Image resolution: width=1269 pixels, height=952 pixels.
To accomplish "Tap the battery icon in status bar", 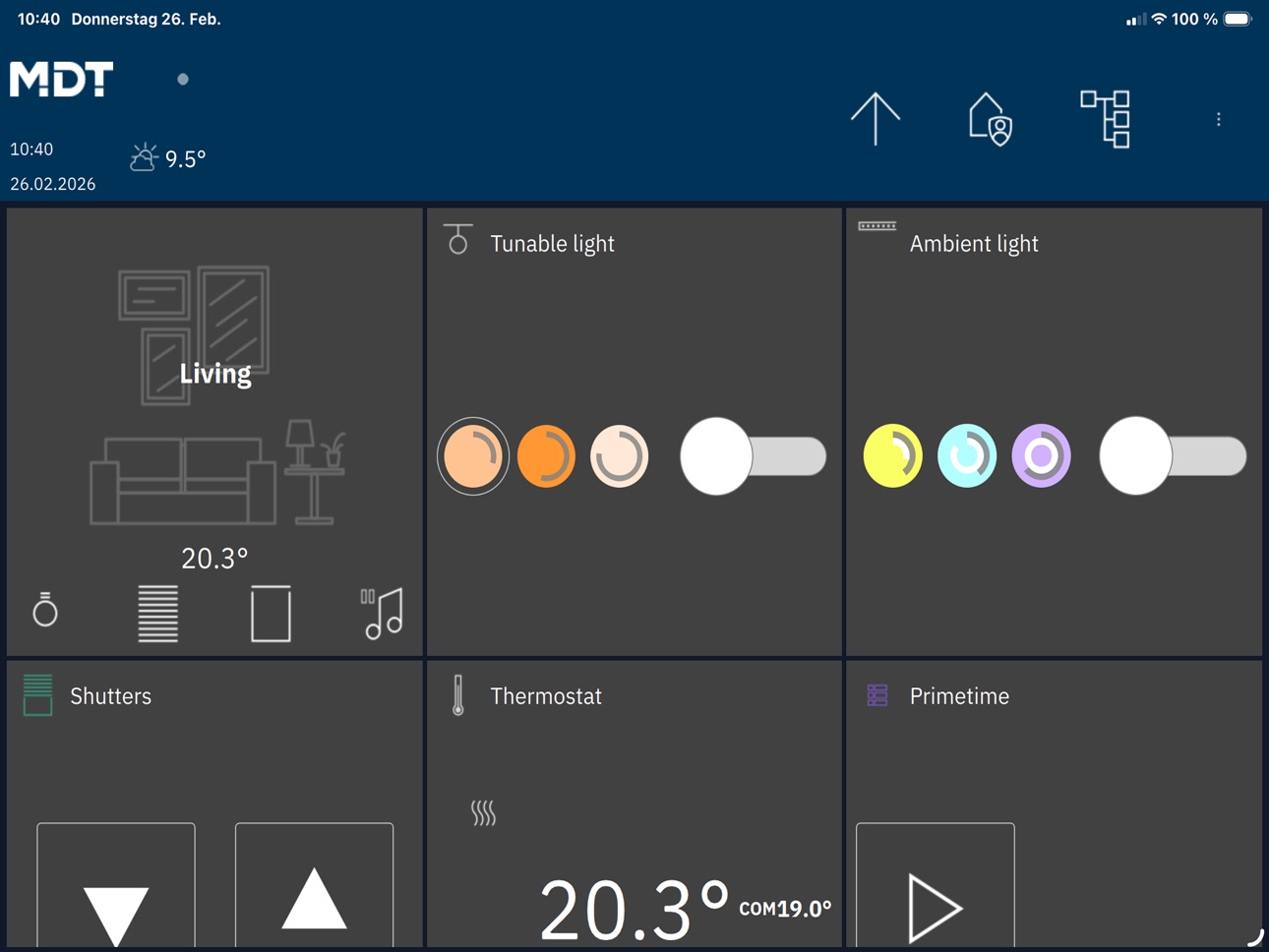I will 1238,19.
